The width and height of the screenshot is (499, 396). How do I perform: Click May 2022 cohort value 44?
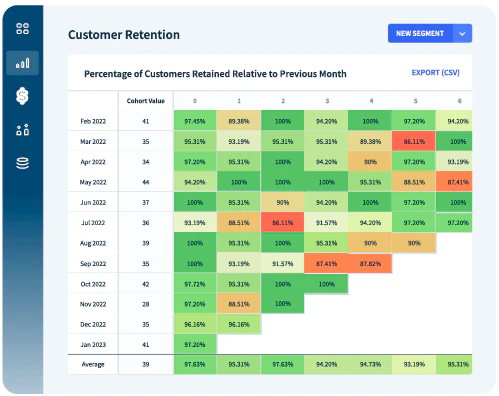[x=146, y=182]
